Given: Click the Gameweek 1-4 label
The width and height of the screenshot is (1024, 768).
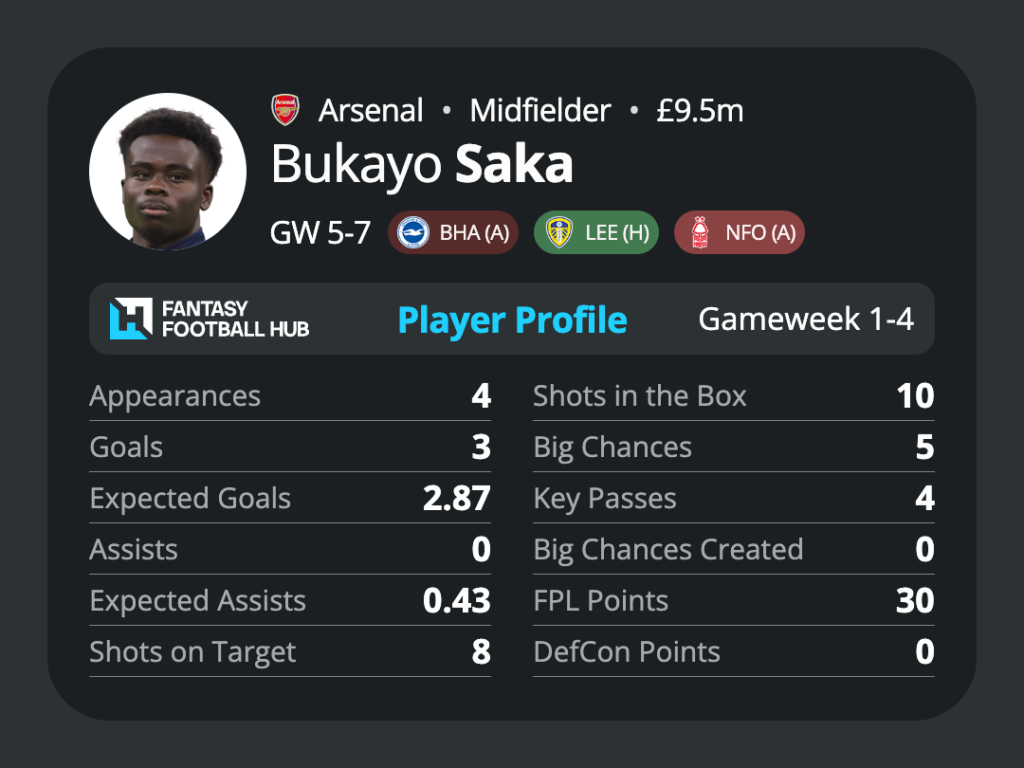Looking at the screenshot, I should tap(806, 319).
